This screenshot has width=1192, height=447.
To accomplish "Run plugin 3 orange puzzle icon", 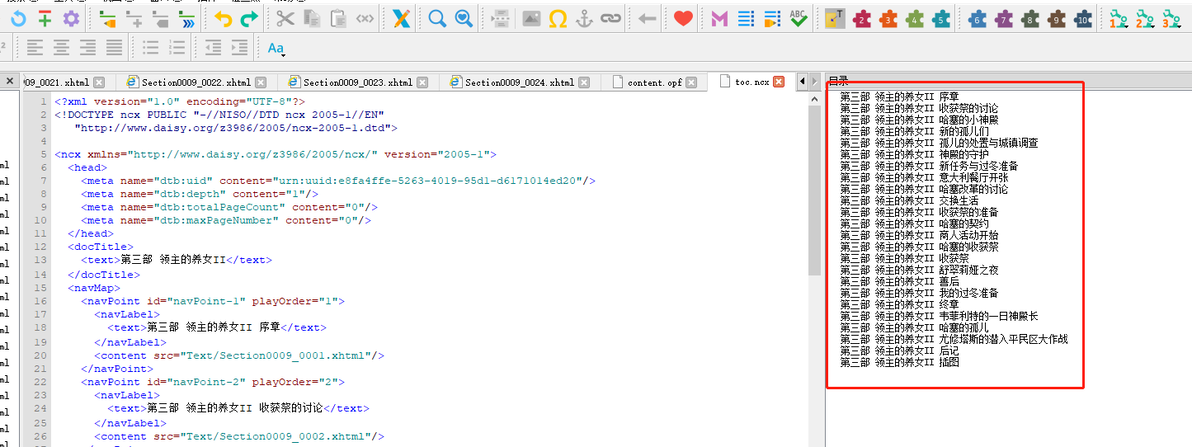I will (x=888, y=20).
